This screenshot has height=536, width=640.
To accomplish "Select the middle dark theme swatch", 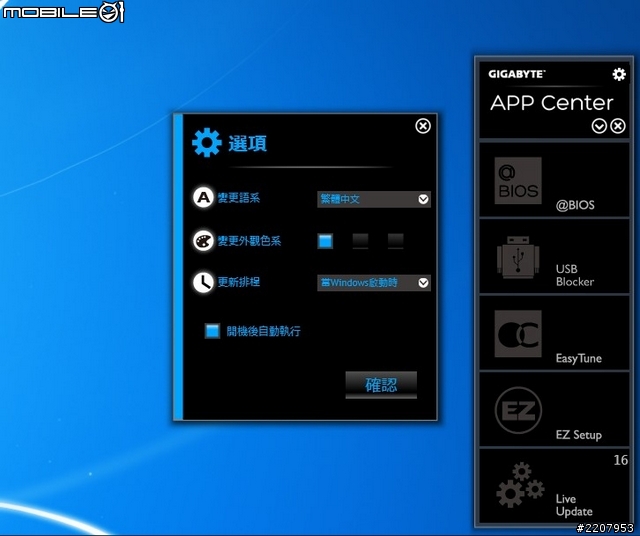I will click(x=360, y=241).
